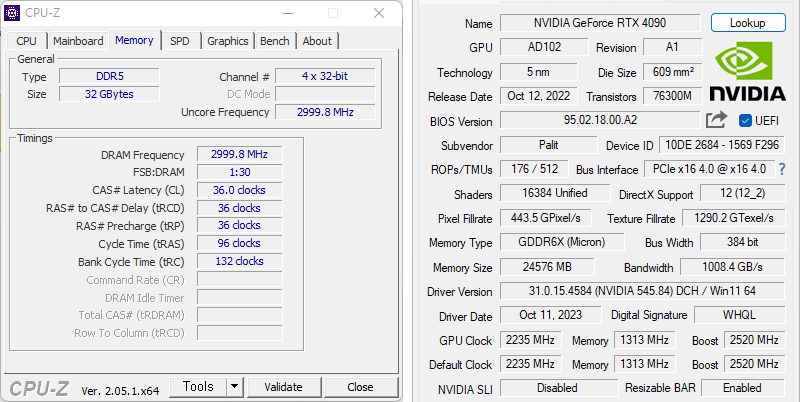Select the Memory tab
Viewport: 800px width, 402px height.
click(134, 40)
